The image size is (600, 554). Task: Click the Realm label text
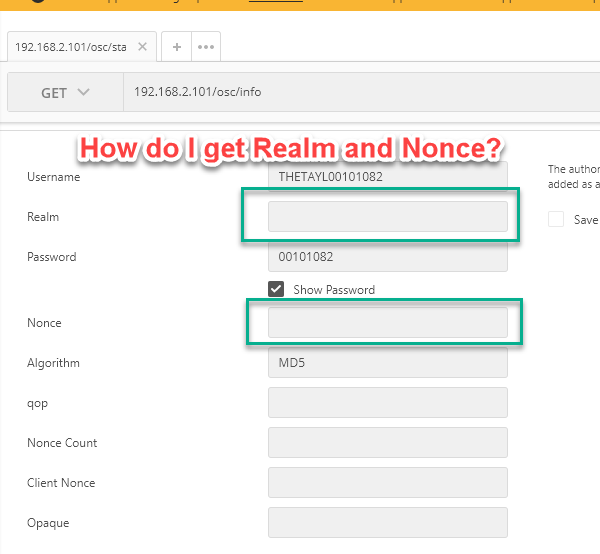(x=43, y=217)
